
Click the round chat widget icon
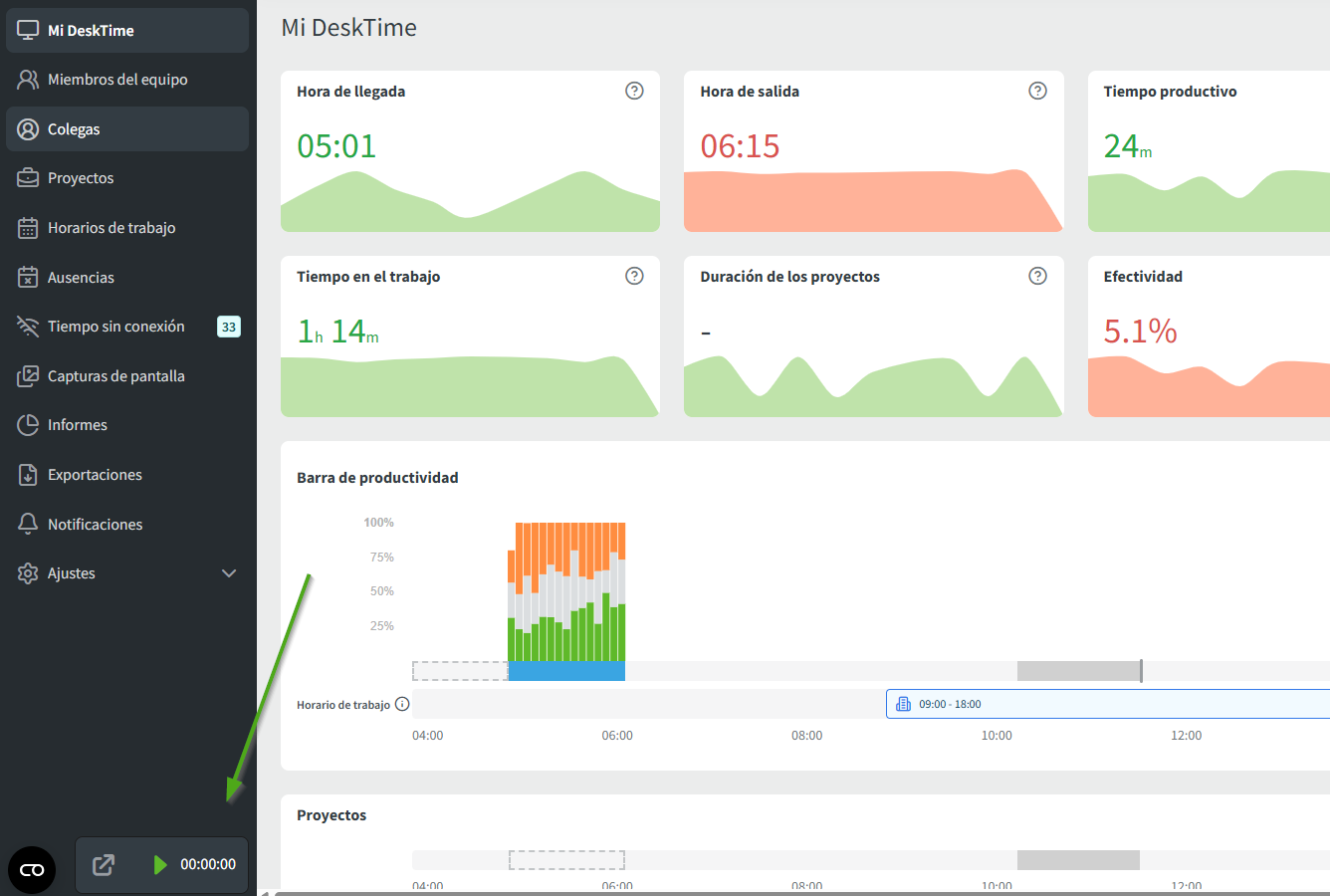[x=32, y=870]
